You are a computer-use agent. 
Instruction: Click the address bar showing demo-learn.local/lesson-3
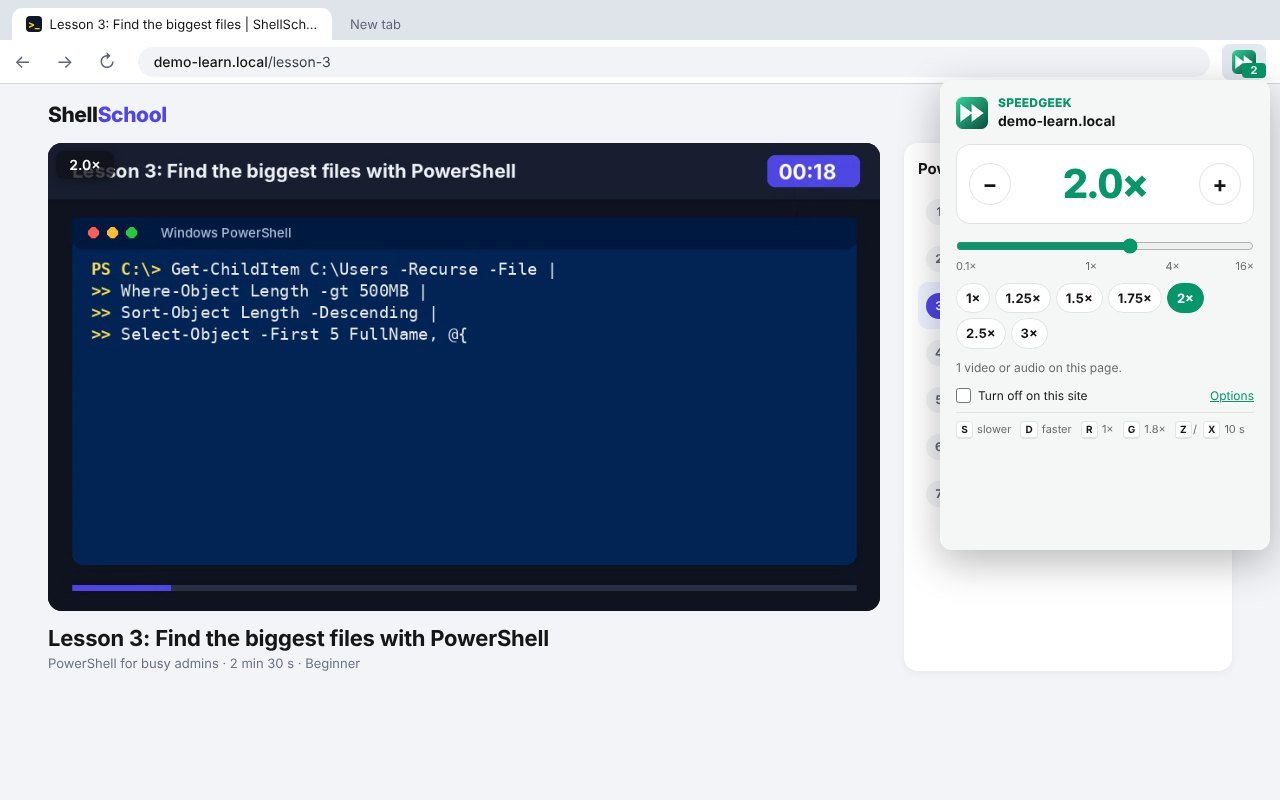(674, 62)
